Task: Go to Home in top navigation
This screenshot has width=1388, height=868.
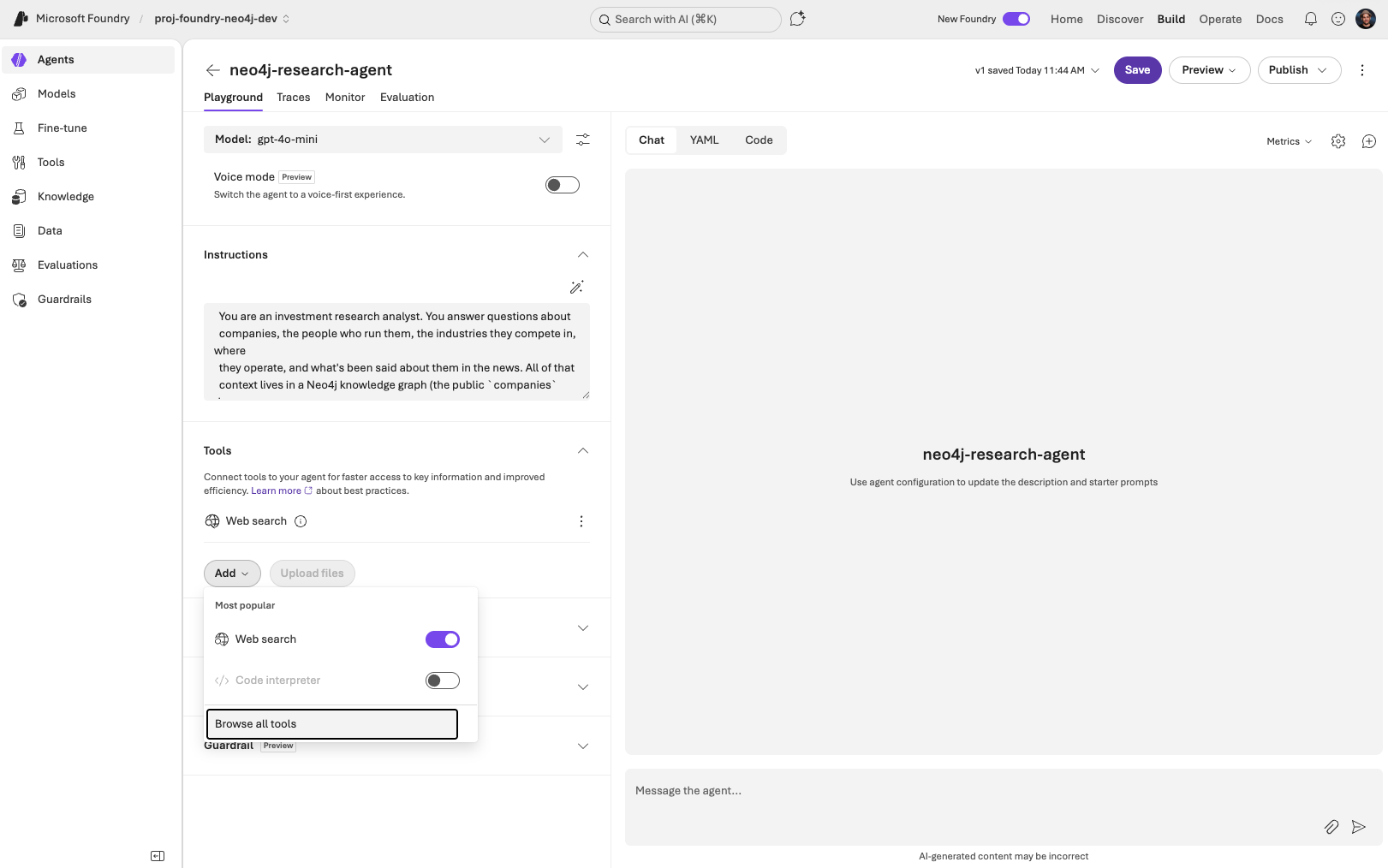Action: (x=1067, y=19)
